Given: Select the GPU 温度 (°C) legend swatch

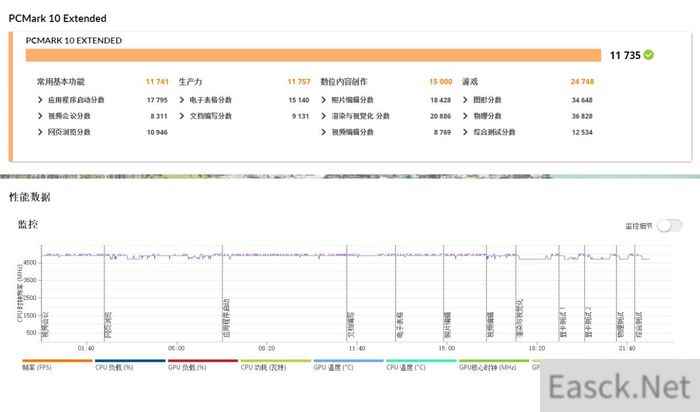Looking at the screenshot, I should point(348,361).
